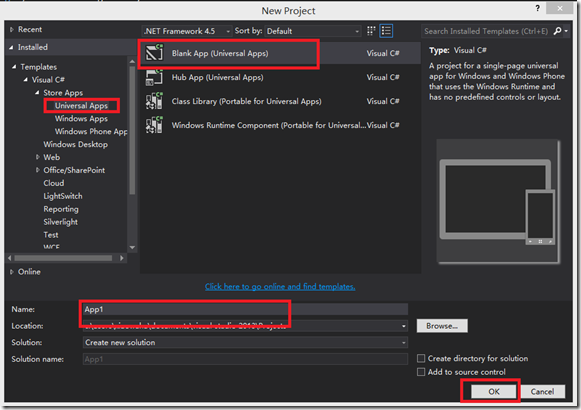The height and width of the screenshot is (410, 581).
Task: Click the Search Installed Templates box
Action: pyautogui.click(x=487, y=31)
